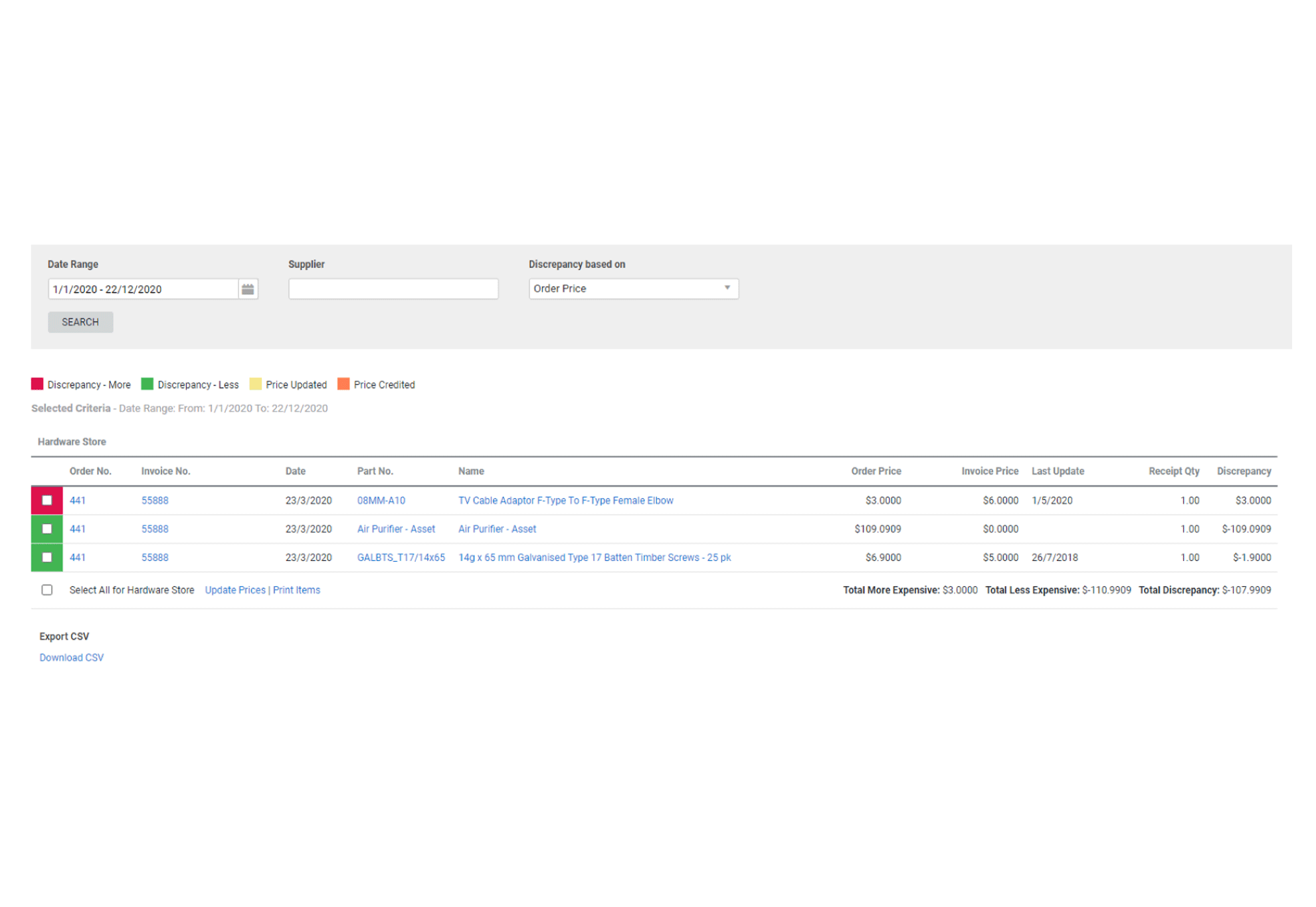This screenshot has width=1316, height=907.
Task: Click the SEARCH button
Action: tap(80, 322)
